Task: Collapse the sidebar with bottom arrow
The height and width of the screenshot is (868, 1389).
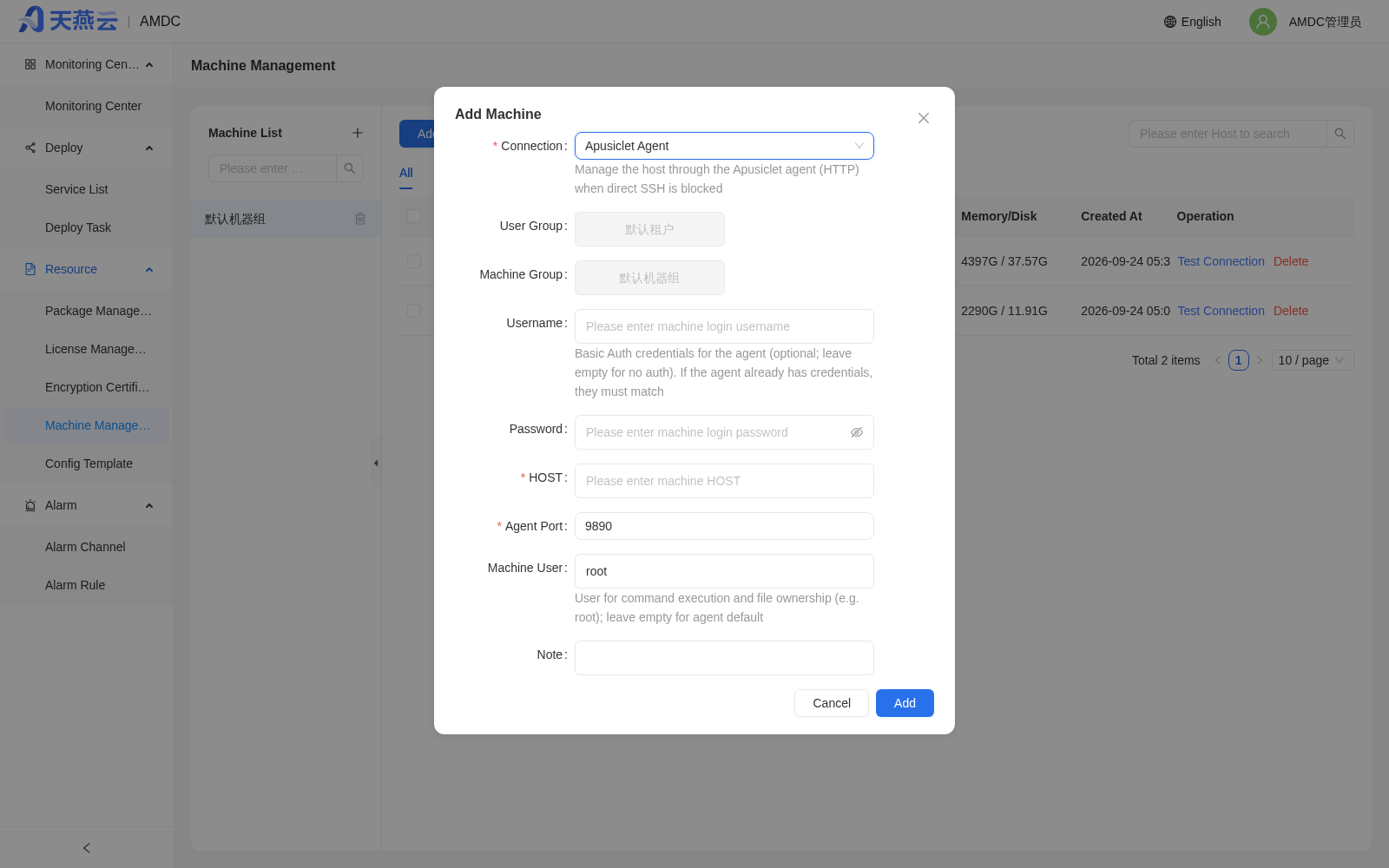Action: point(87,848)
